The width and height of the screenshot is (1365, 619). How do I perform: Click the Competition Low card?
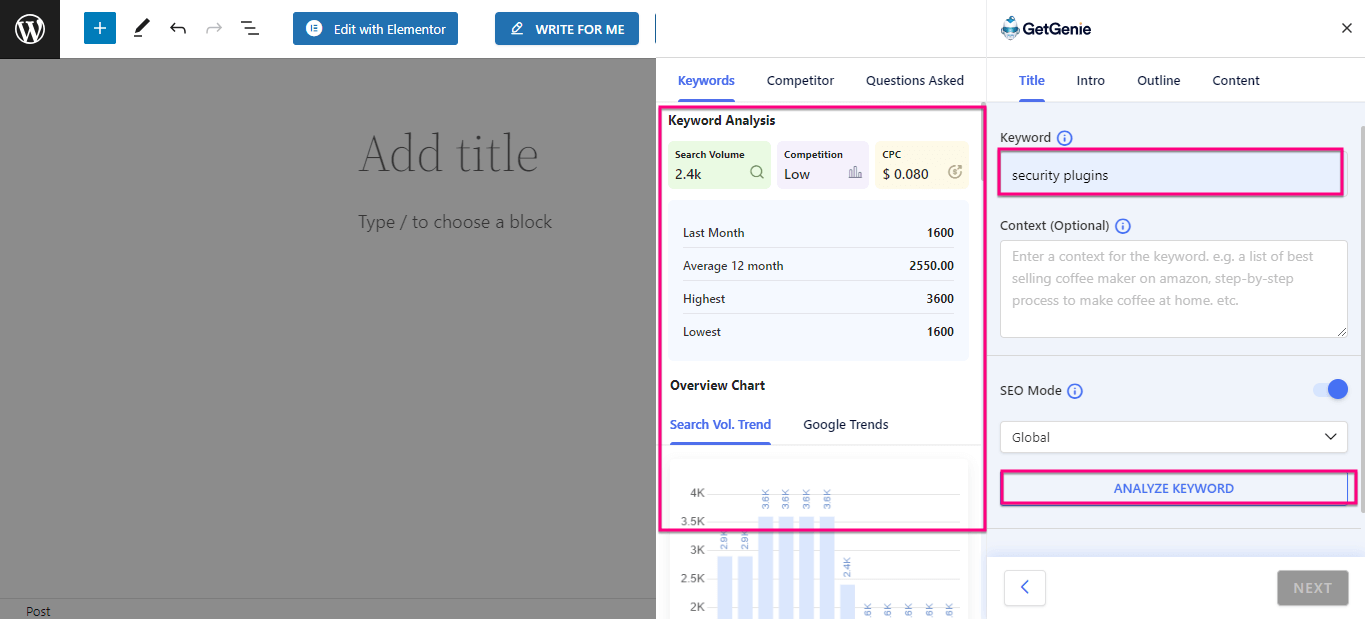[x=823, y=165]
